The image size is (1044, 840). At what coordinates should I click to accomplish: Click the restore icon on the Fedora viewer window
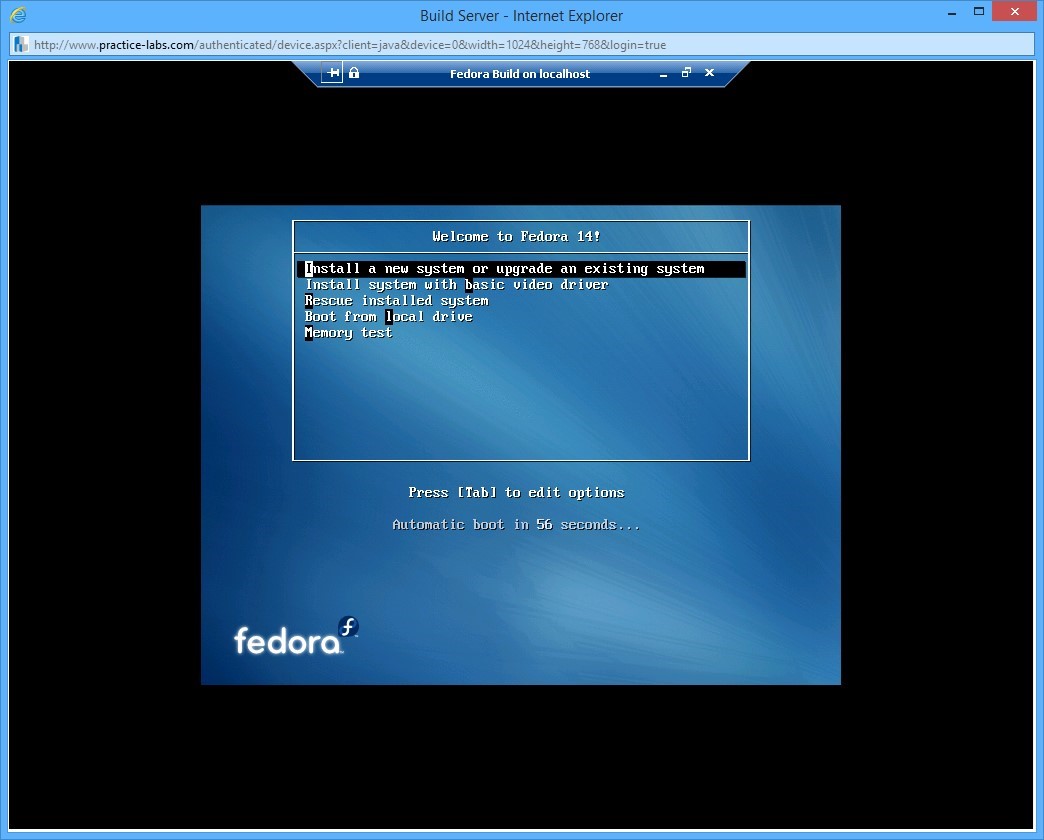[686, 73]
